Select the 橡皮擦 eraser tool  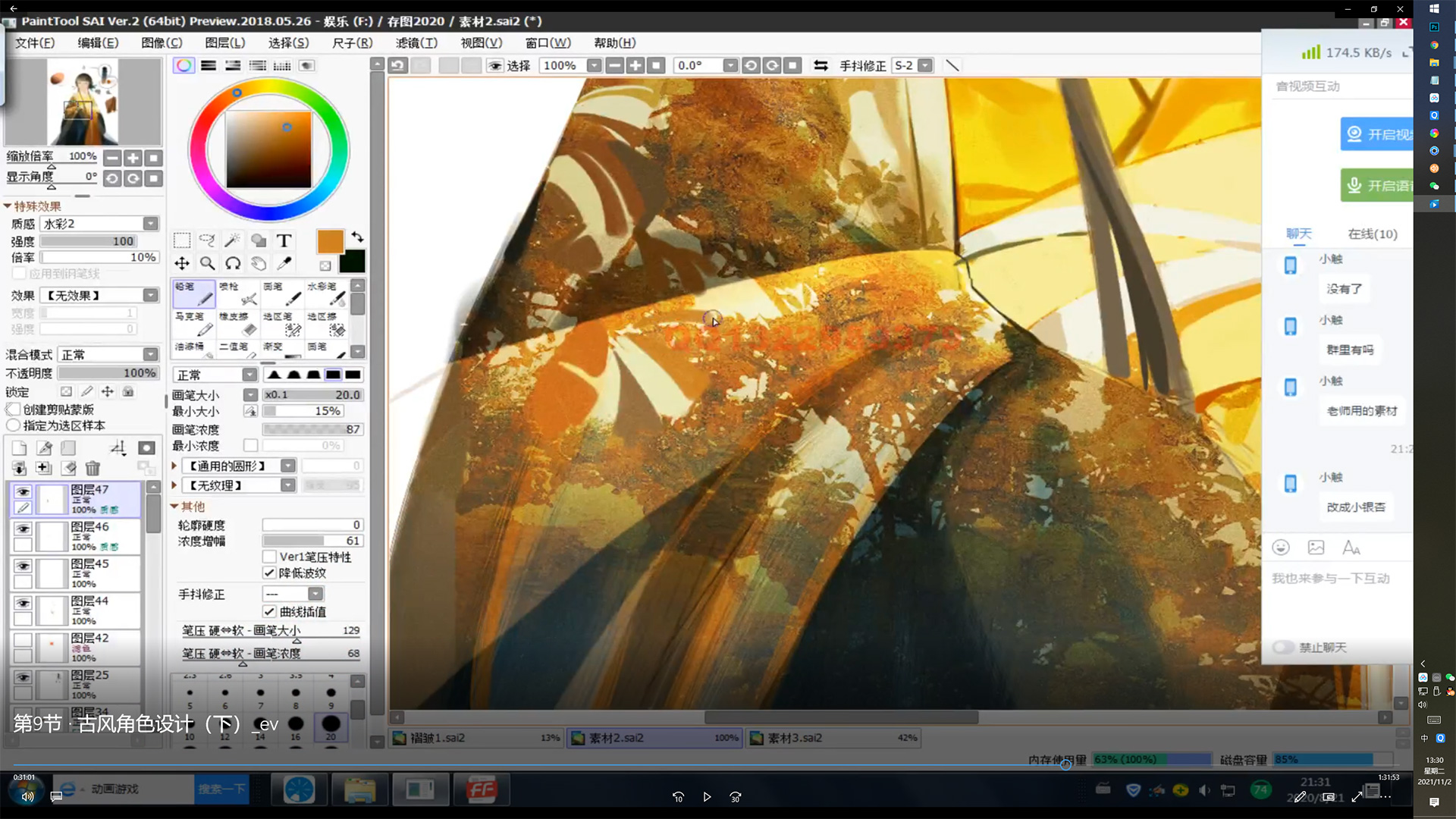pyautogui.click(x=238, y=324)
